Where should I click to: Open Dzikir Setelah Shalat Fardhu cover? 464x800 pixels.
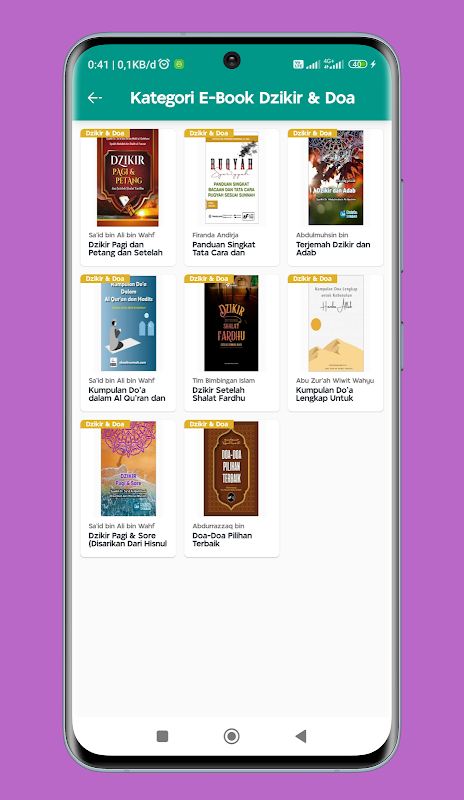coord(231,323)
